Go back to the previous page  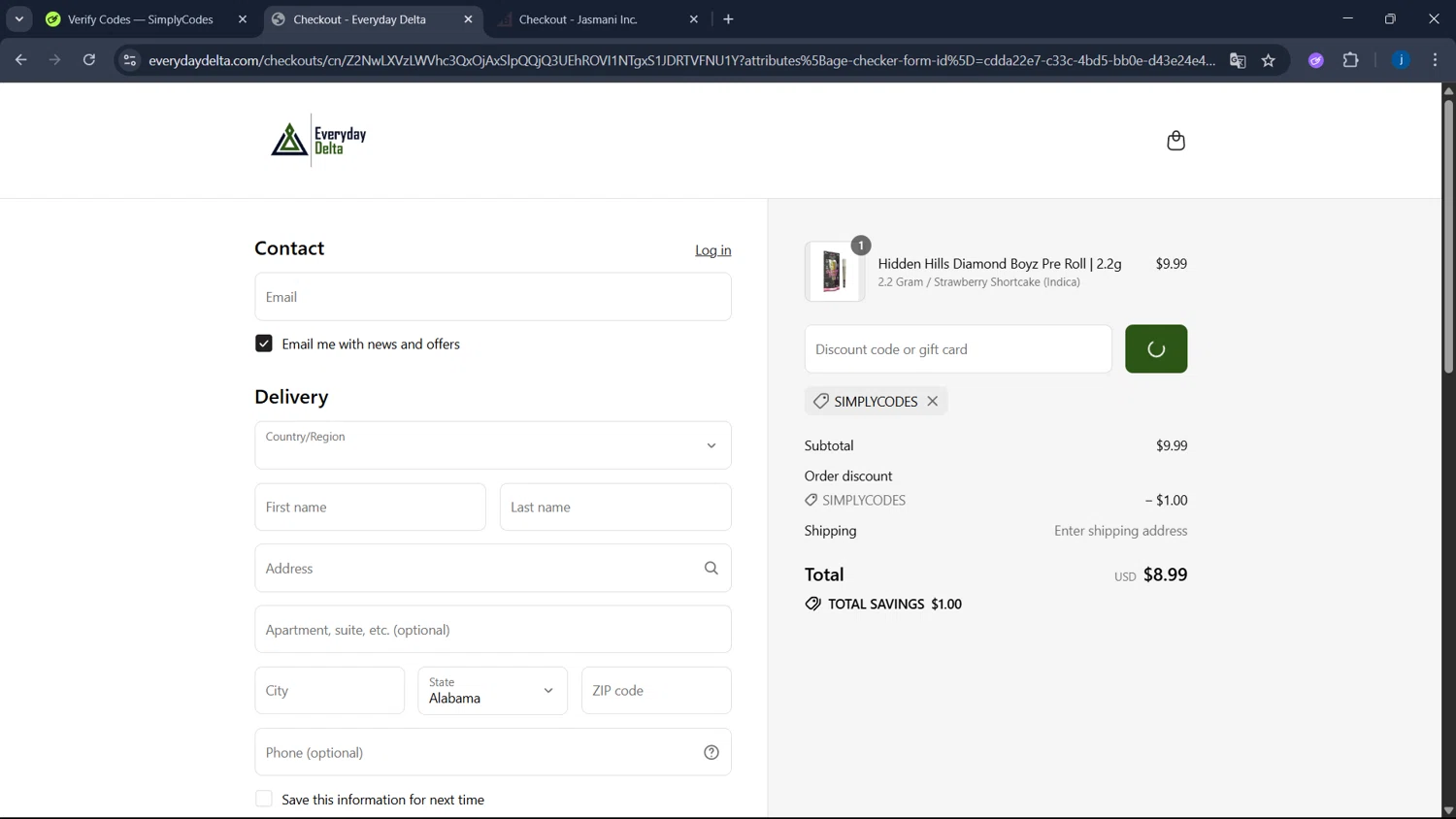(21, 60)
